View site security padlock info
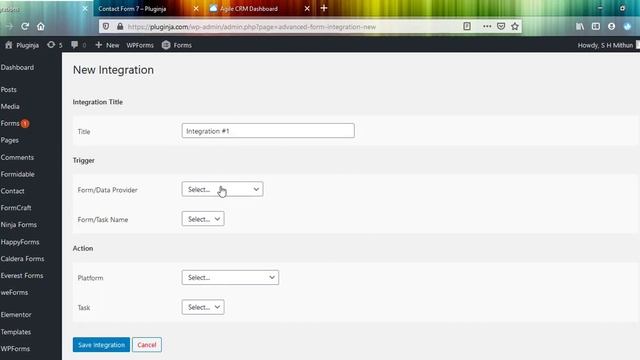The width and height of the screenshot is (640, 360). pyautogui.click(x=120, y=27)
